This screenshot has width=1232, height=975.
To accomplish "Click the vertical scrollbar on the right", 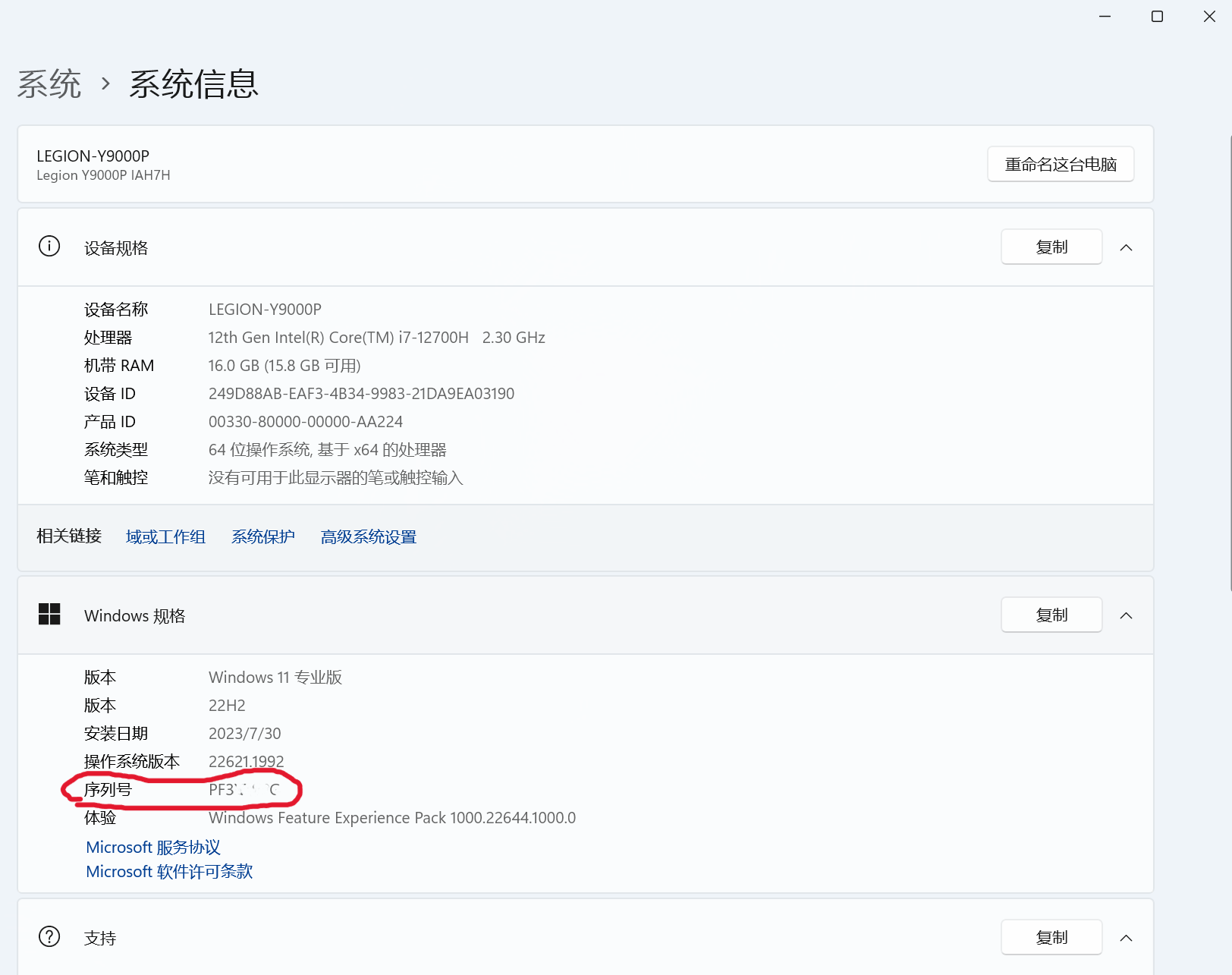I will [1229, 363].
